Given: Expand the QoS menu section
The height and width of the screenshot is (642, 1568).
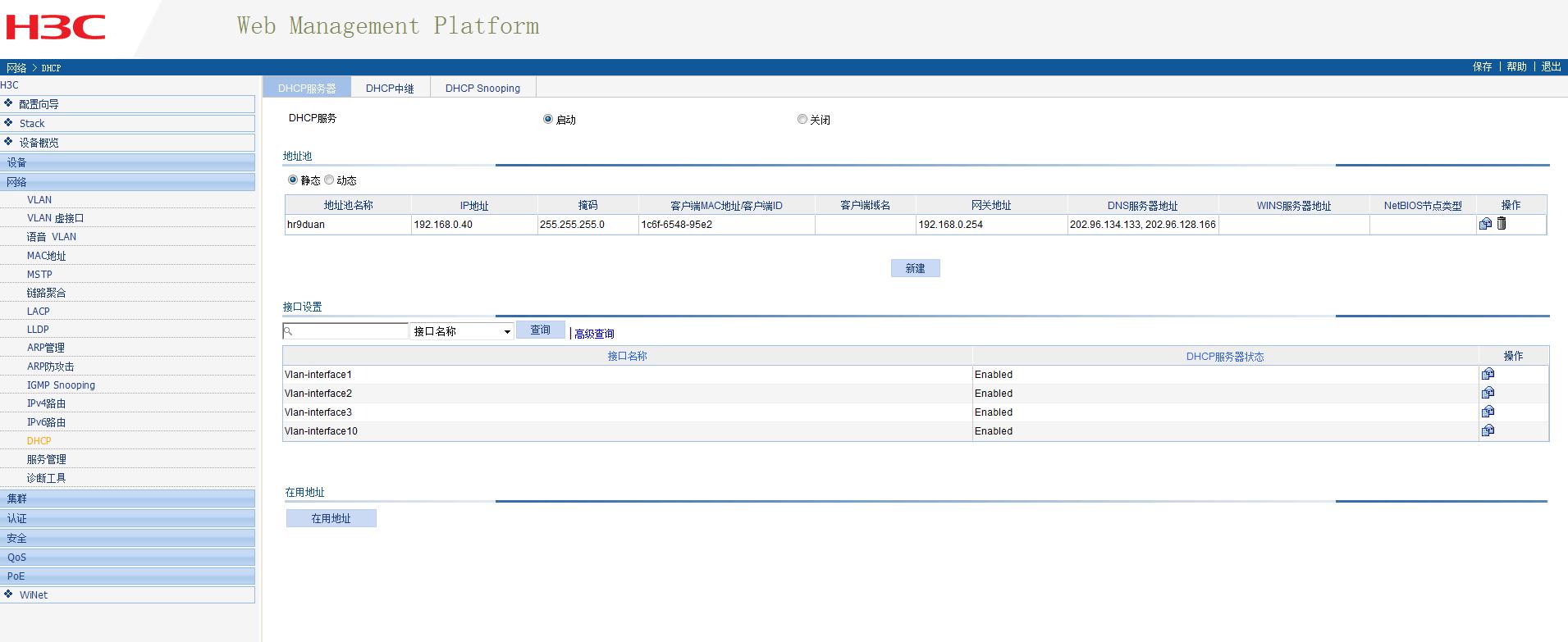Looking at the screenshot, I should (128, 557).
